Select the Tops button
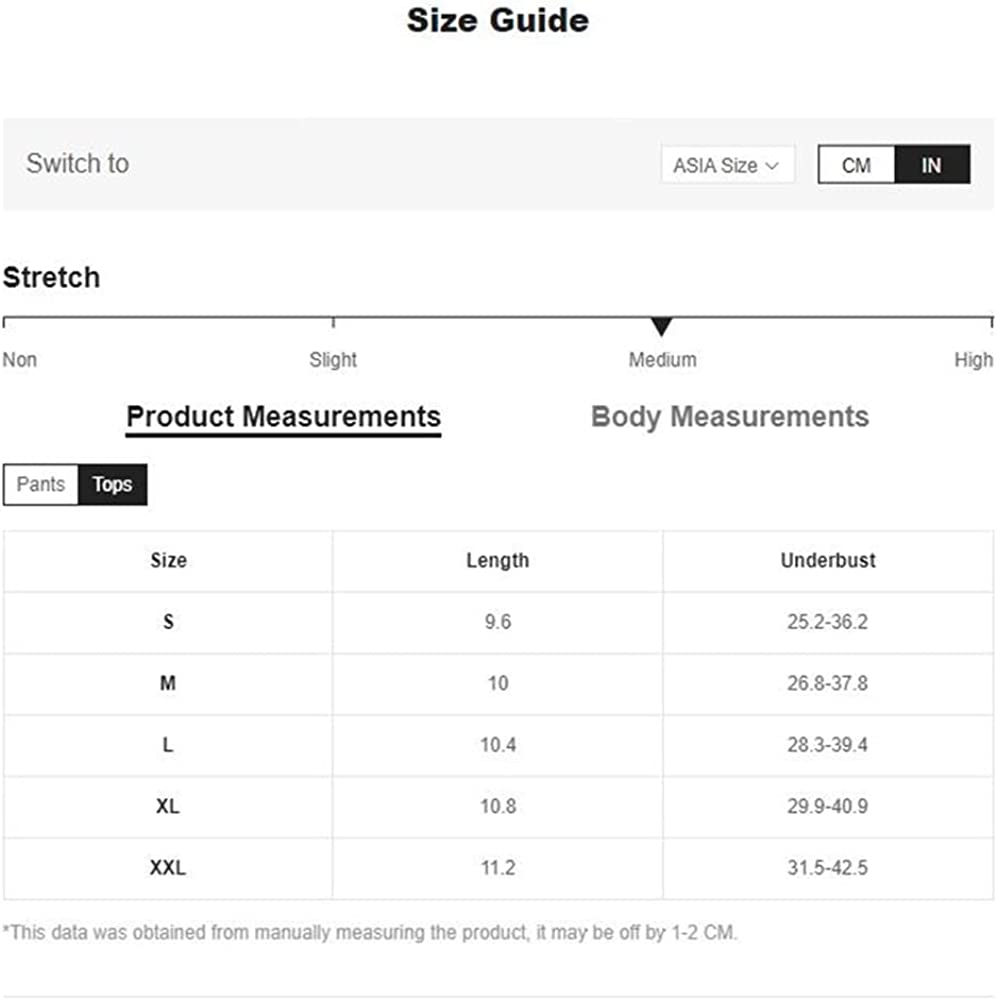 tap(112, 485)
